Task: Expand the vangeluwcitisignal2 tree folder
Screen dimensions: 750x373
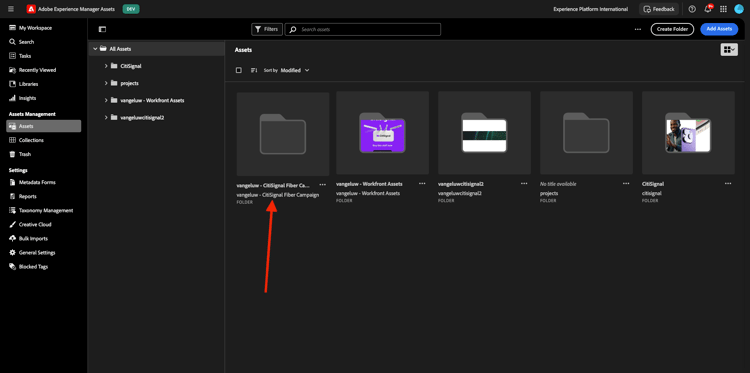Action: click(x=106, y=117)
